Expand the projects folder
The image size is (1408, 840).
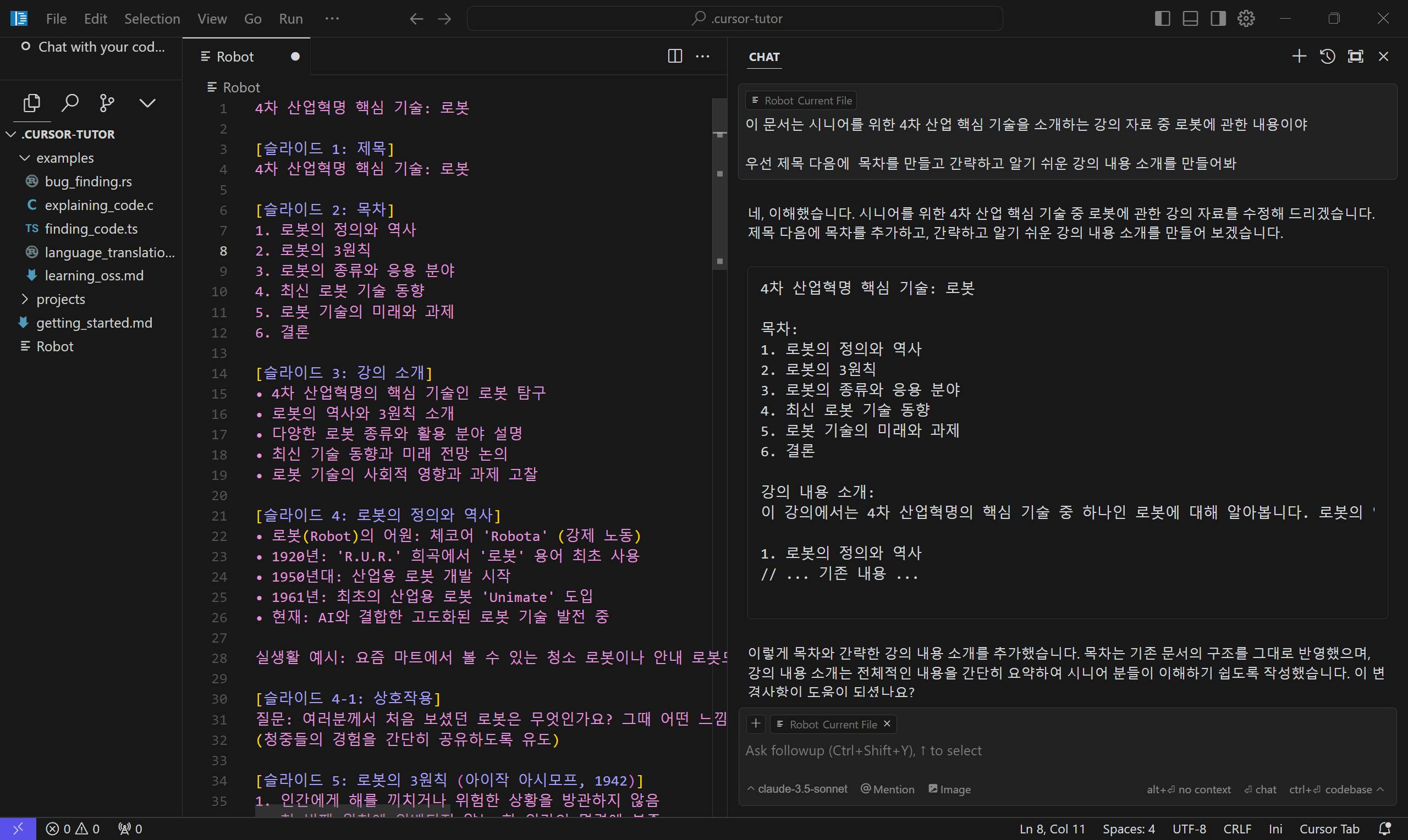[60, 299]
